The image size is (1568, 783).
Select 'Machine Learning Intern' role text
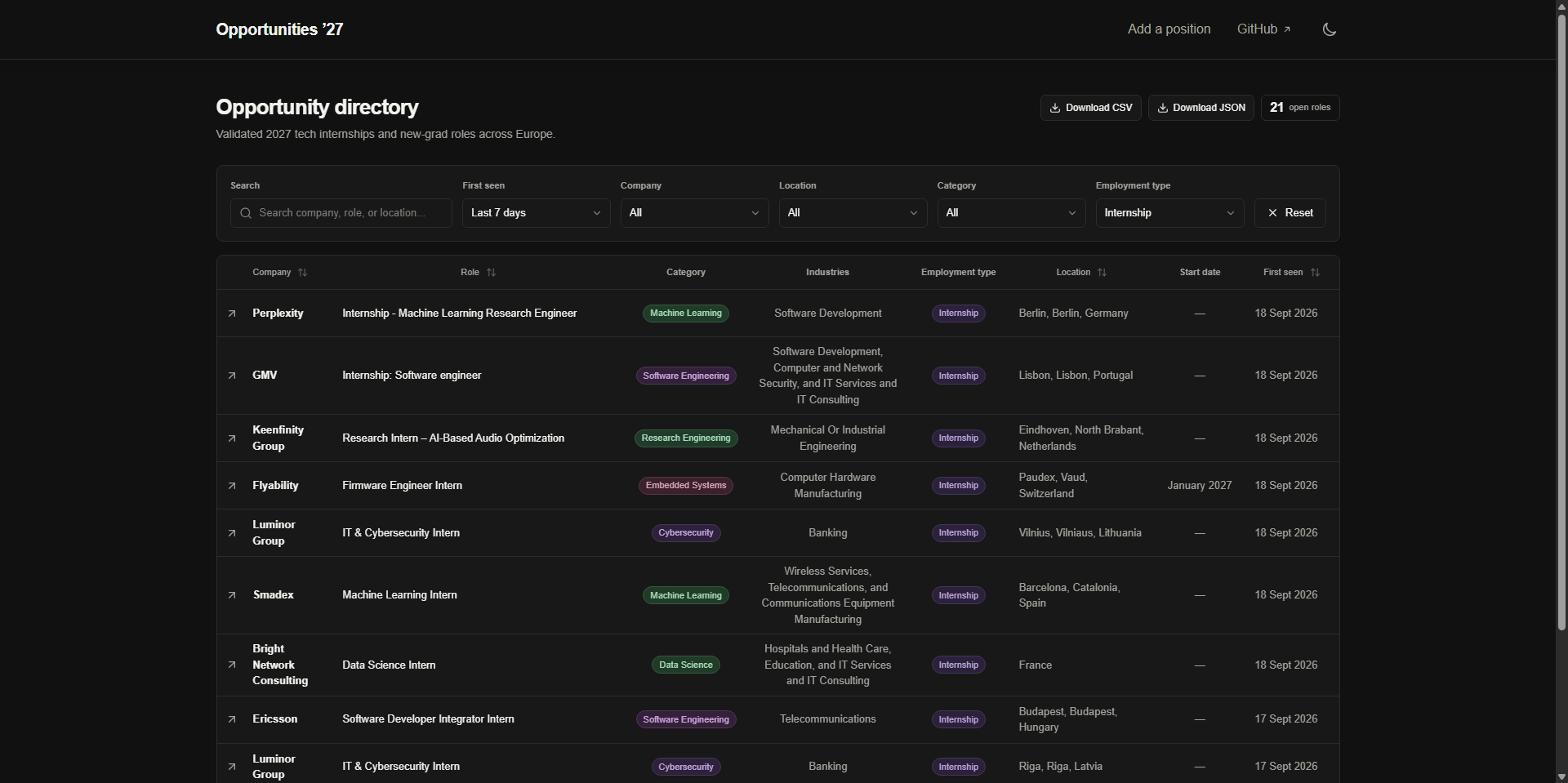coord(400,595)
